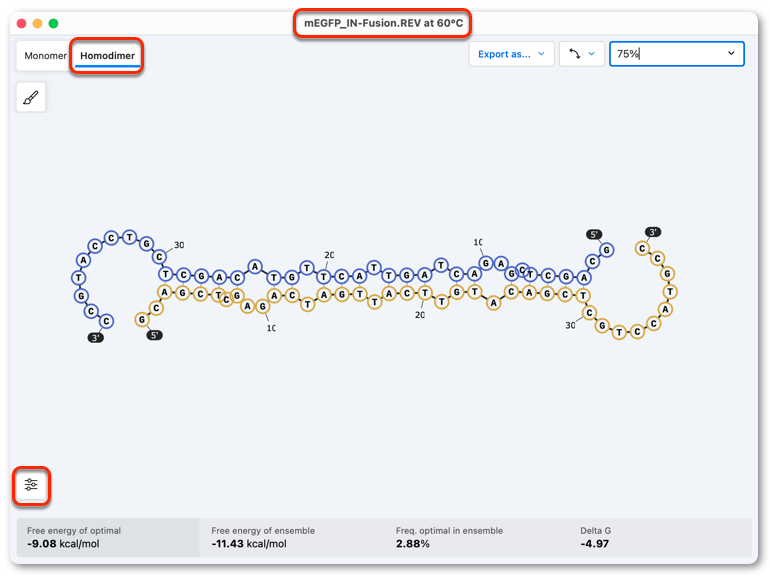The height and width of the screenshot is (575, 769).
Task: Open the display settings sliders icon
Action: [31, 485]
